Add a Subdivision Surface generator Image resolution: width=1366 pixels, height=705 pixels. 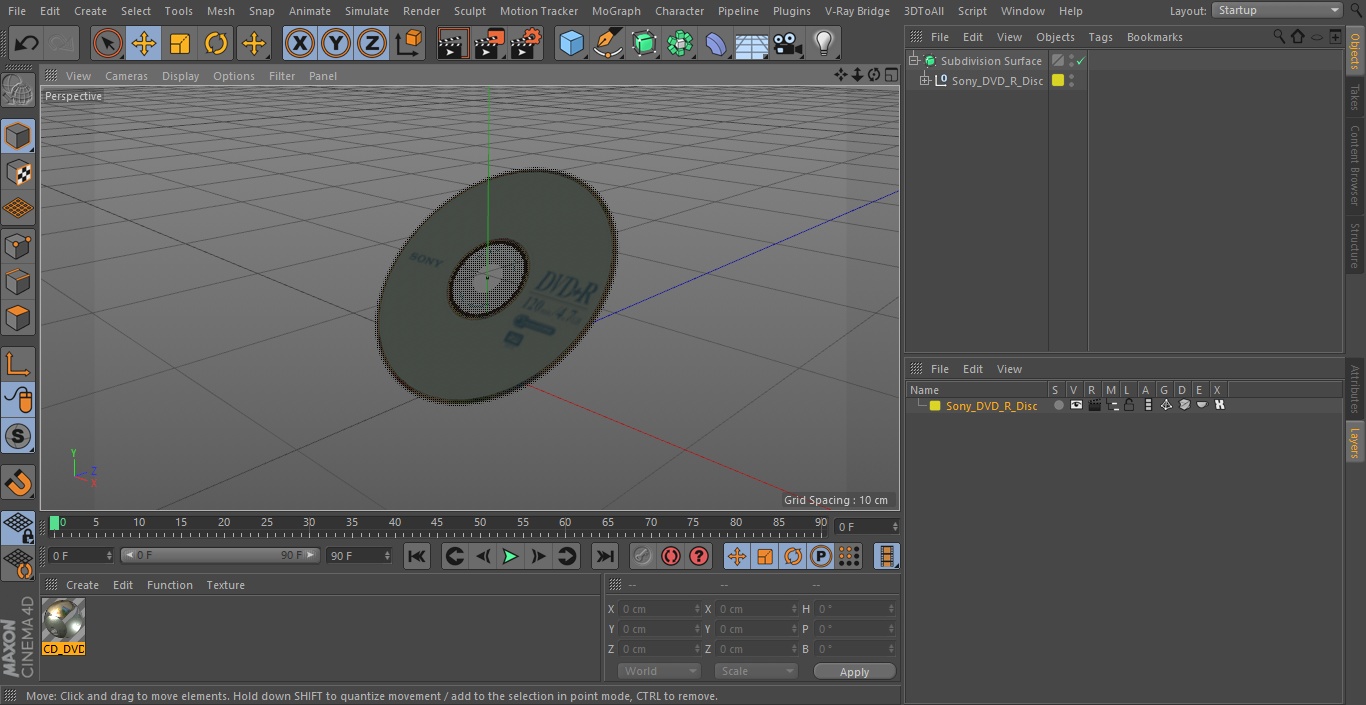[644, 43]
